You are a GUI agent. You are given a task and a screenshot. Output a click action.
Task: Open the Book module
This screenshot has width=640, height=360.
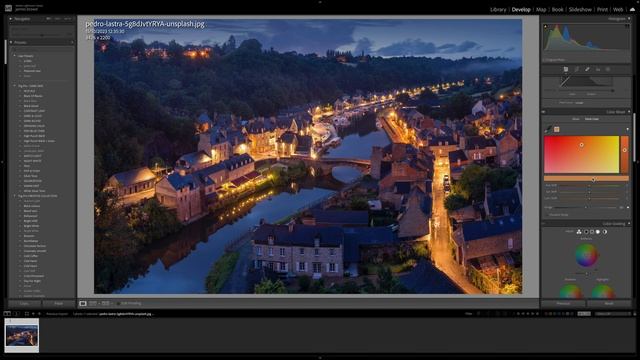click(558, 9)
